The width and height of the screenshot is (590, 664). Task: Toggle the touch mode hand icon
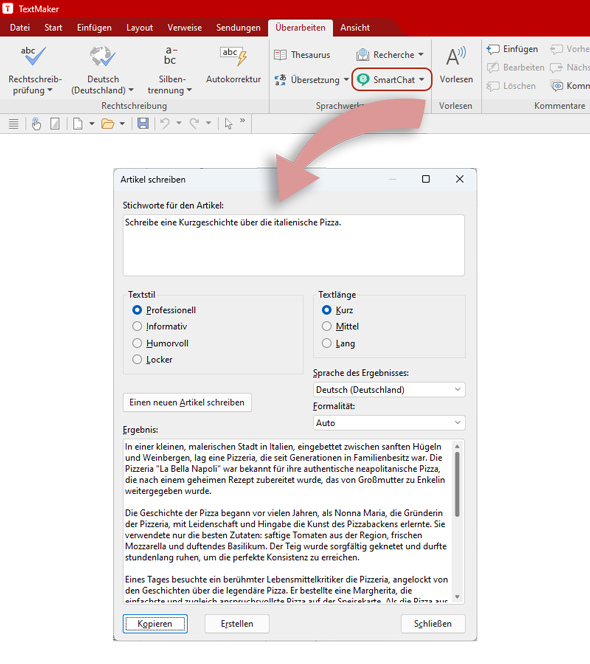[x=36, y=124]
